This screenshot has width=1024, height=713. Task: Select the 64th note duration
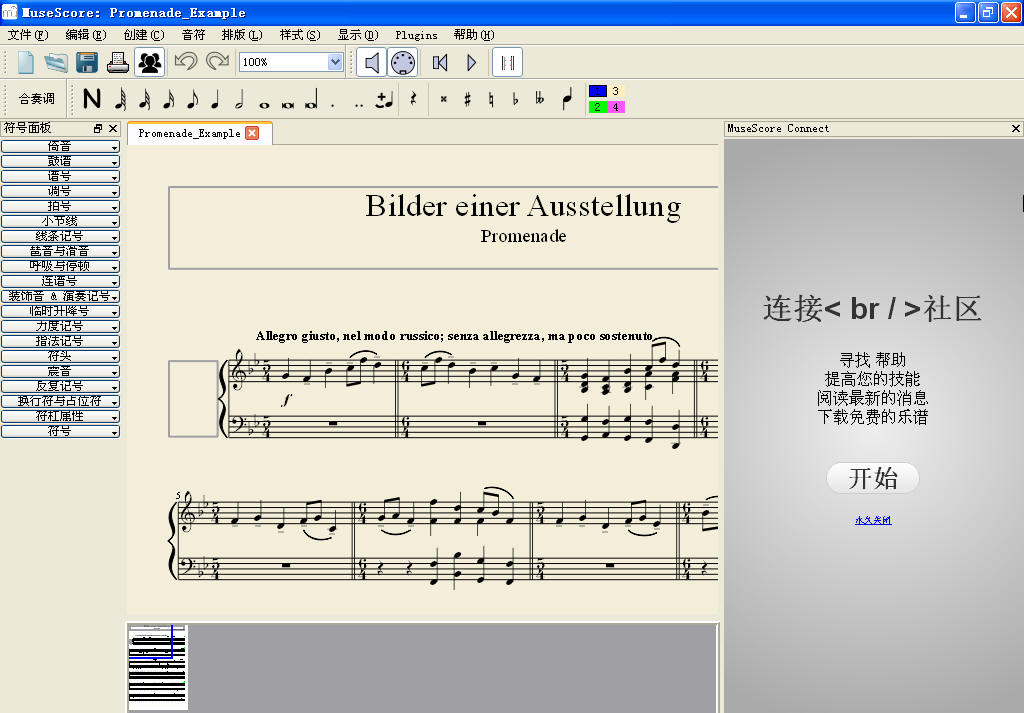(x=120, y=99)
